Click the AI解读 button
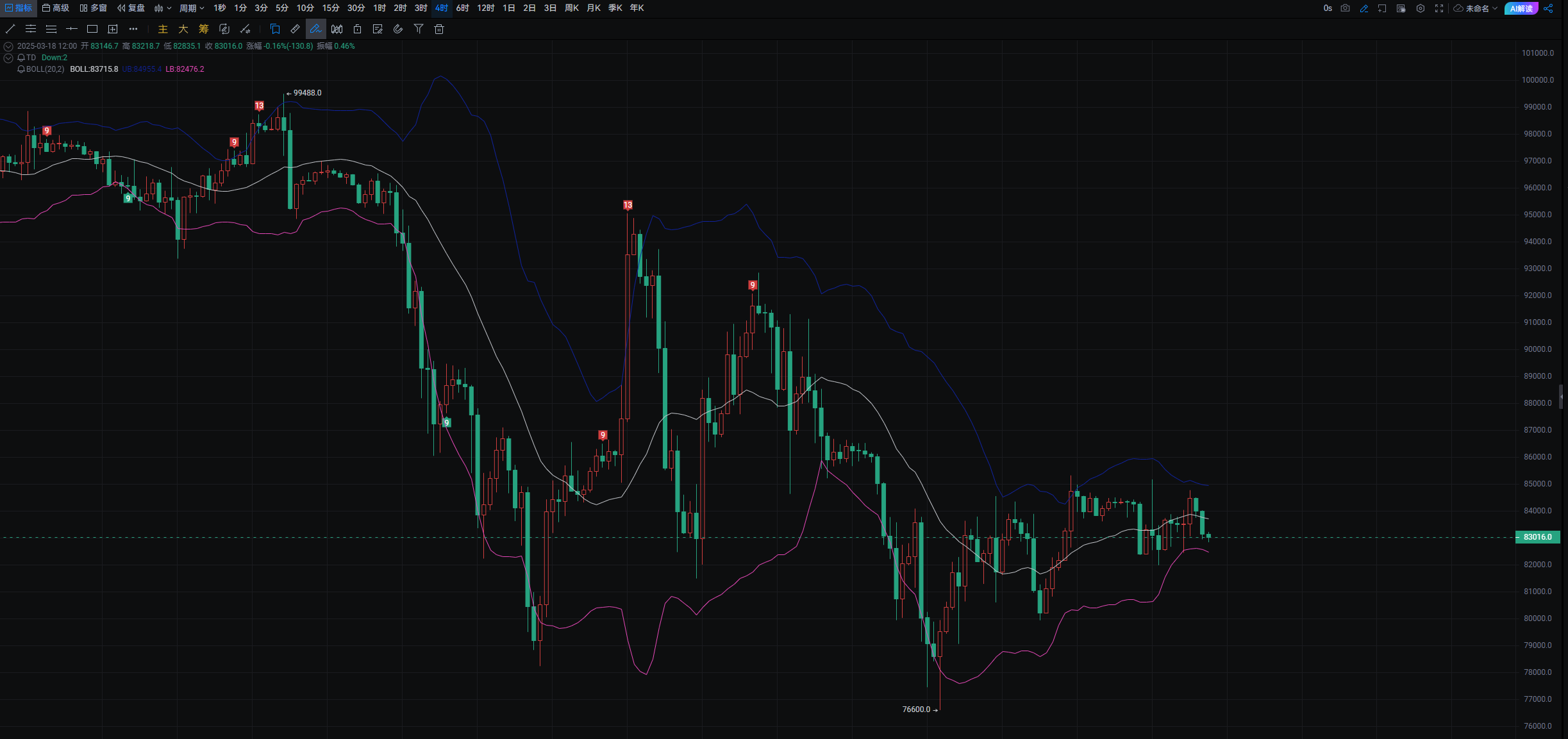Image resolution: width=1568 pixels, height=739 pixels. click(1521, 8)
